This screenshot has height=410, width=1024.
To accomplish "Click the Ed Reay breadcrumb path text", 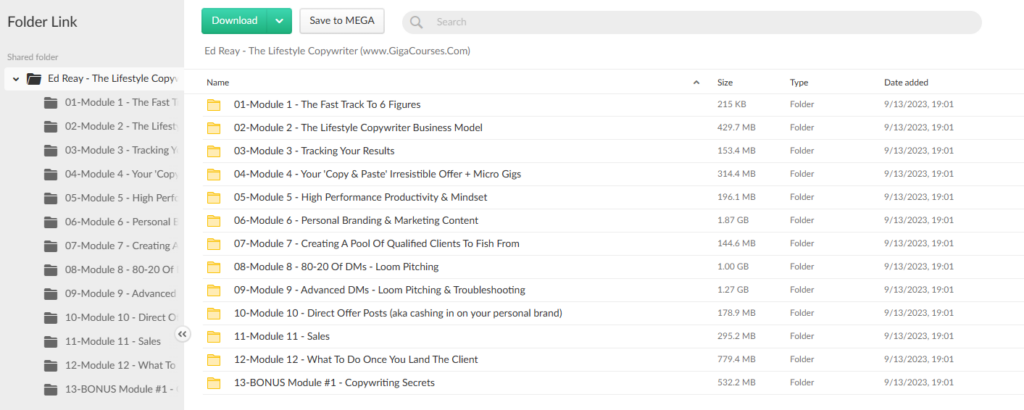I will tap(337, 51).
